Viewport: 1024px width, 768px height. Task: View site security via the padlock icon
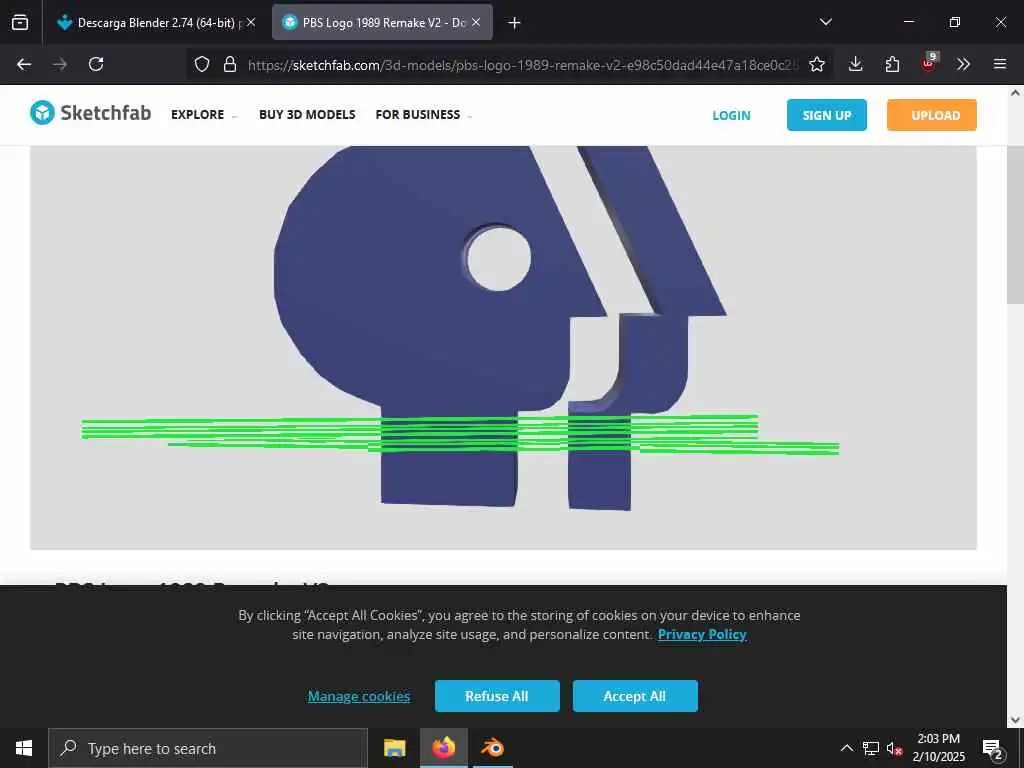click(230, 64)
